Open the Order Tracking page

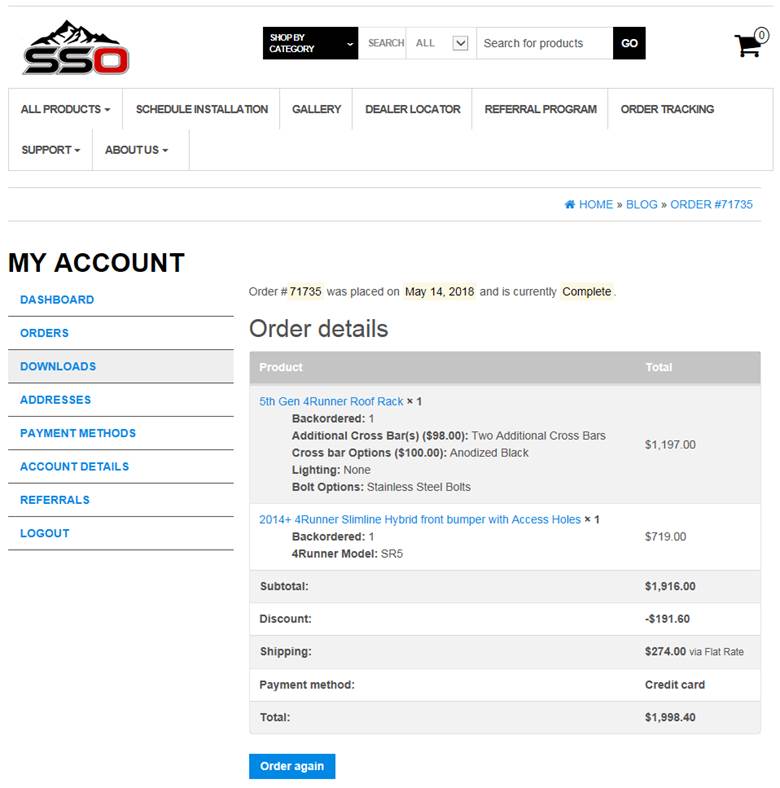pyautogui.click(x=667, y=109)
